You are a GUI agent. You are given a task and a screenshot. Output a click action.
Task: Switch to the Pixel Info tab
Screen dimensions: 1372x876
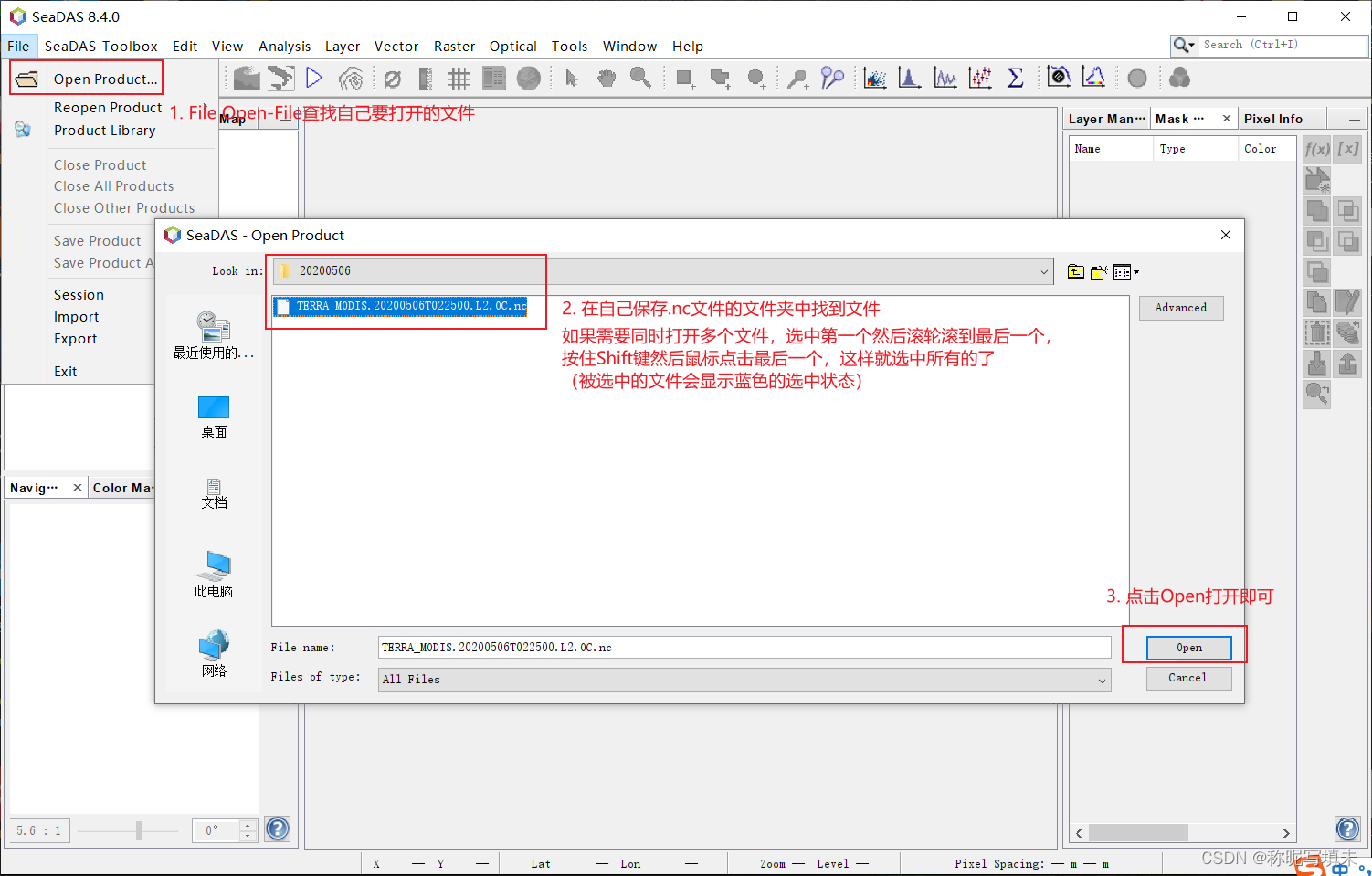(1273, 119)
